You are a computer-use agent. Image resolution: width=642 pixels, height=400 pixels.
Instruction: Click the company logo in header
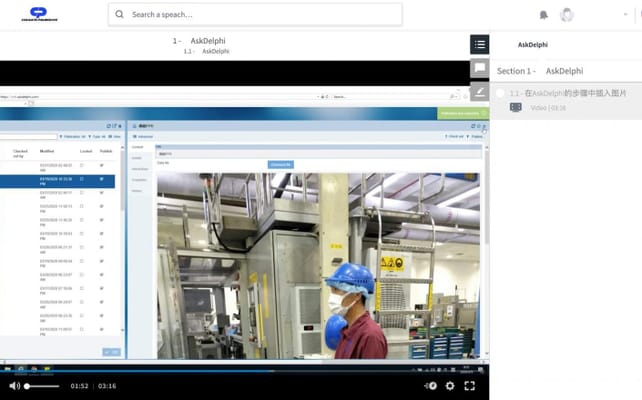38,14
